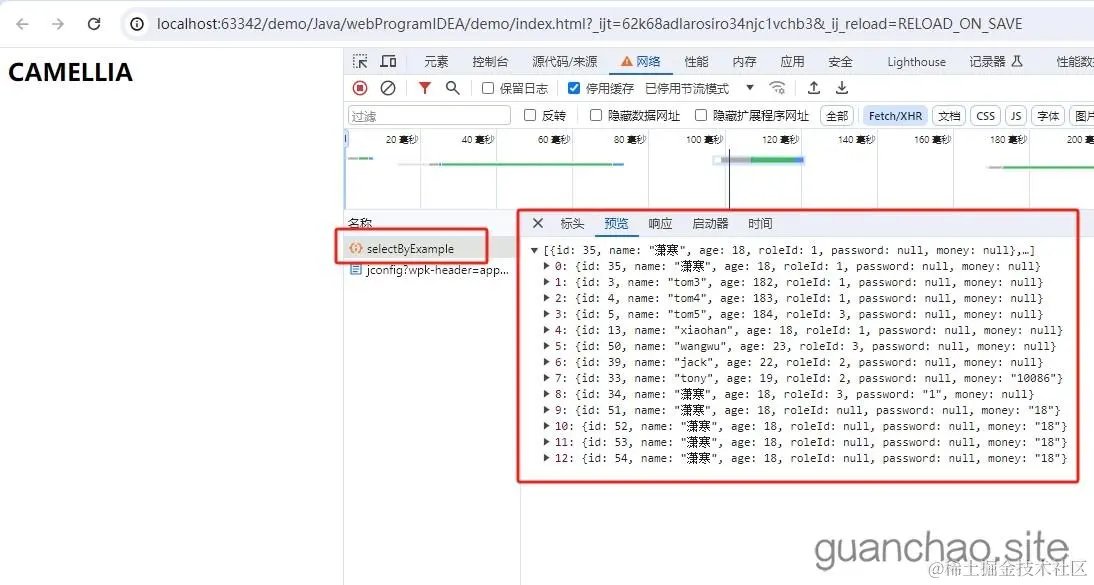Viewport: 1094px width, 585px height.
Task: Expand item 0 with id 35
Action: coord(546,266)
